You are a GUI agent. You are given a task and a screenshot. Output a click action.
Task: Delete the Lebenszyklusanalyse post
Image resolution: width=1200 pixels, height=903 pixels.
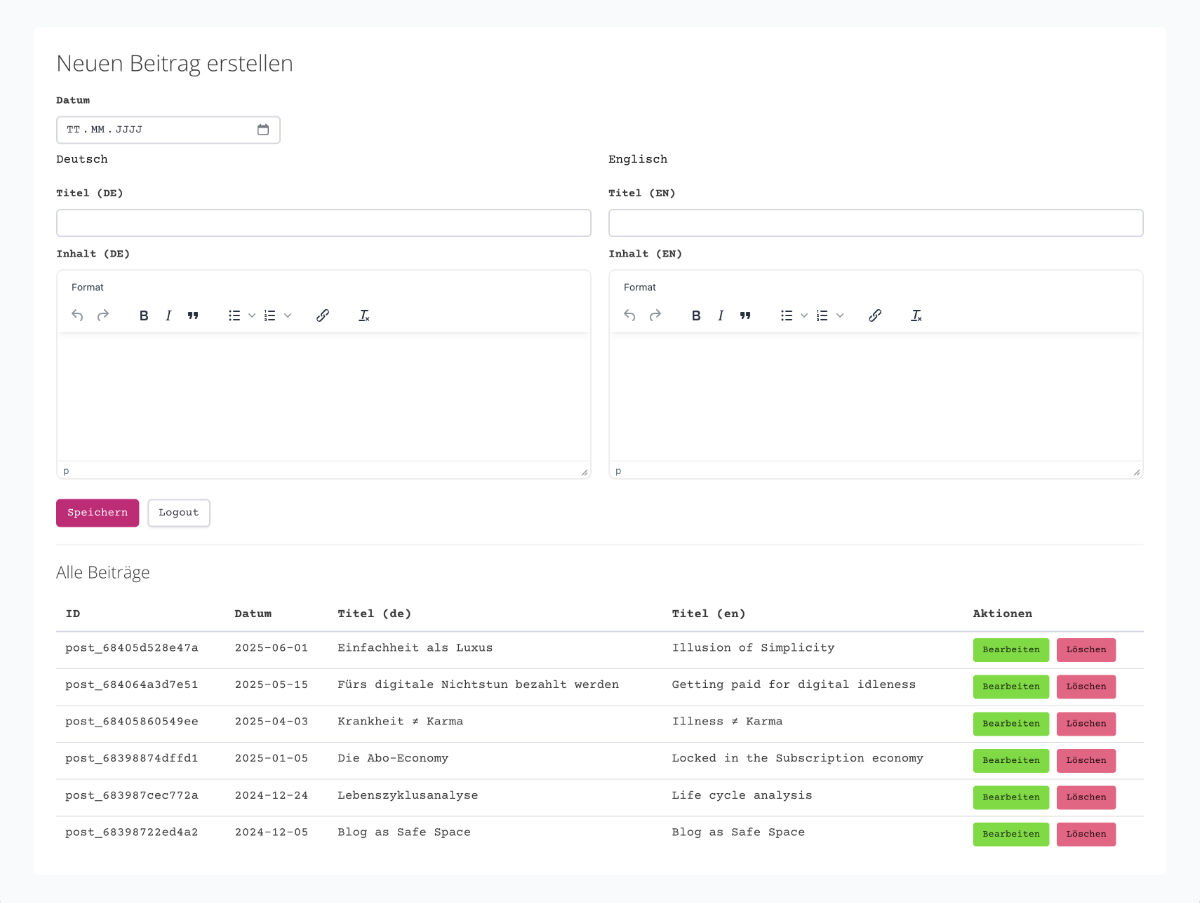pyautogui.click(x=1086, y=797)
